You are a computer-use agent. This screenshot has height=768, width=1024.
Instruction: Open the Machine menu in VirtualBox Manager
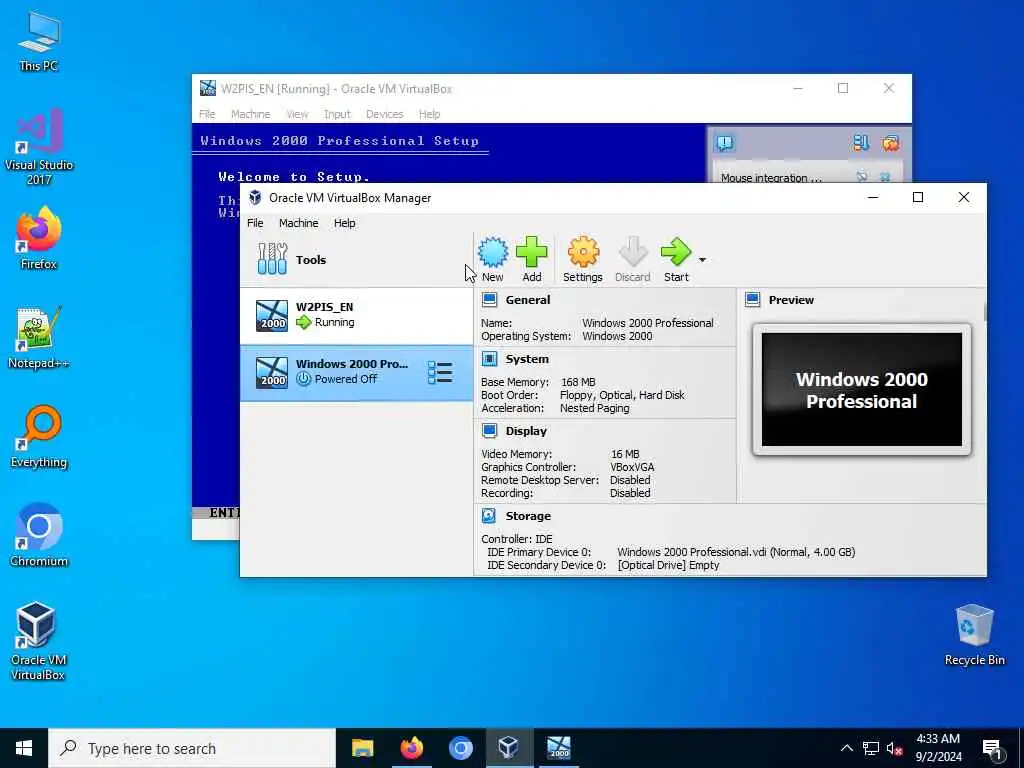[x=298, y=223]
